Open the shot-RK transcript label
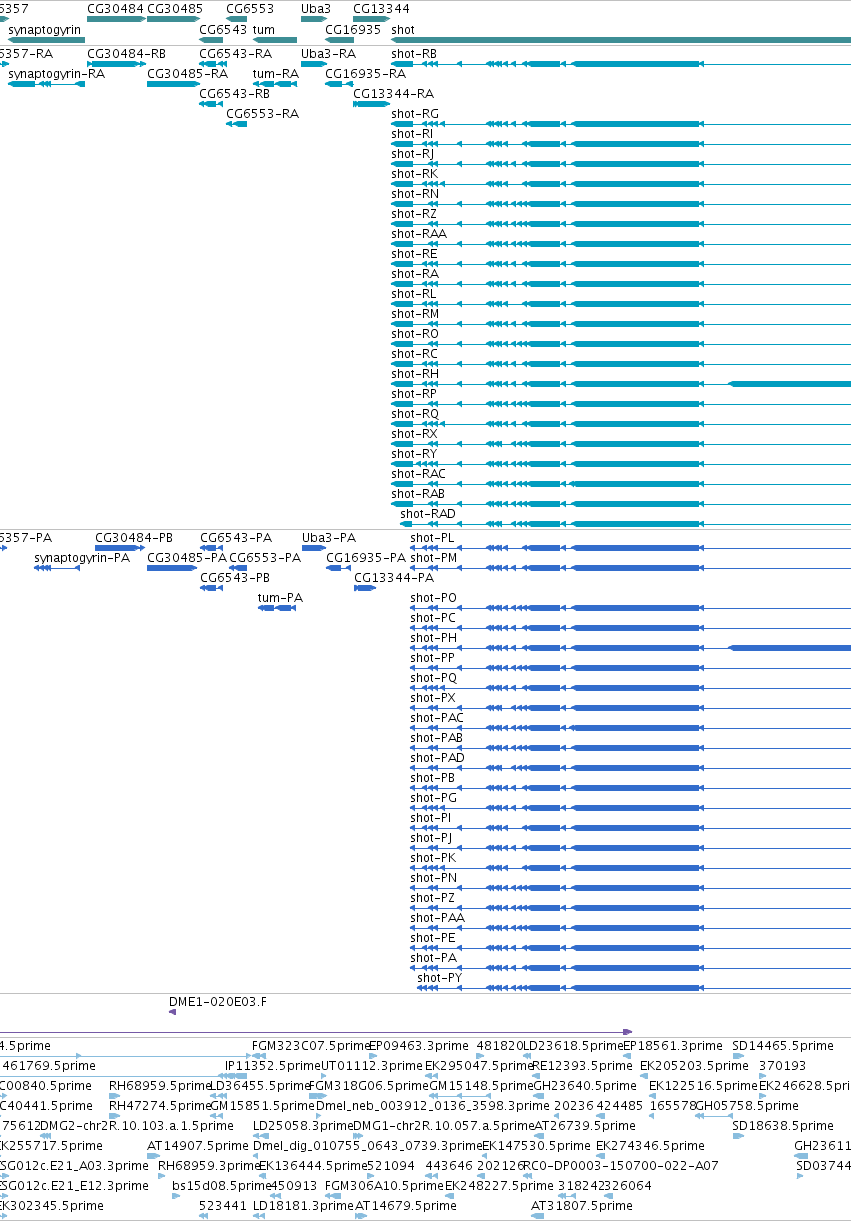 pyautogui.click(x=414, y=174)
